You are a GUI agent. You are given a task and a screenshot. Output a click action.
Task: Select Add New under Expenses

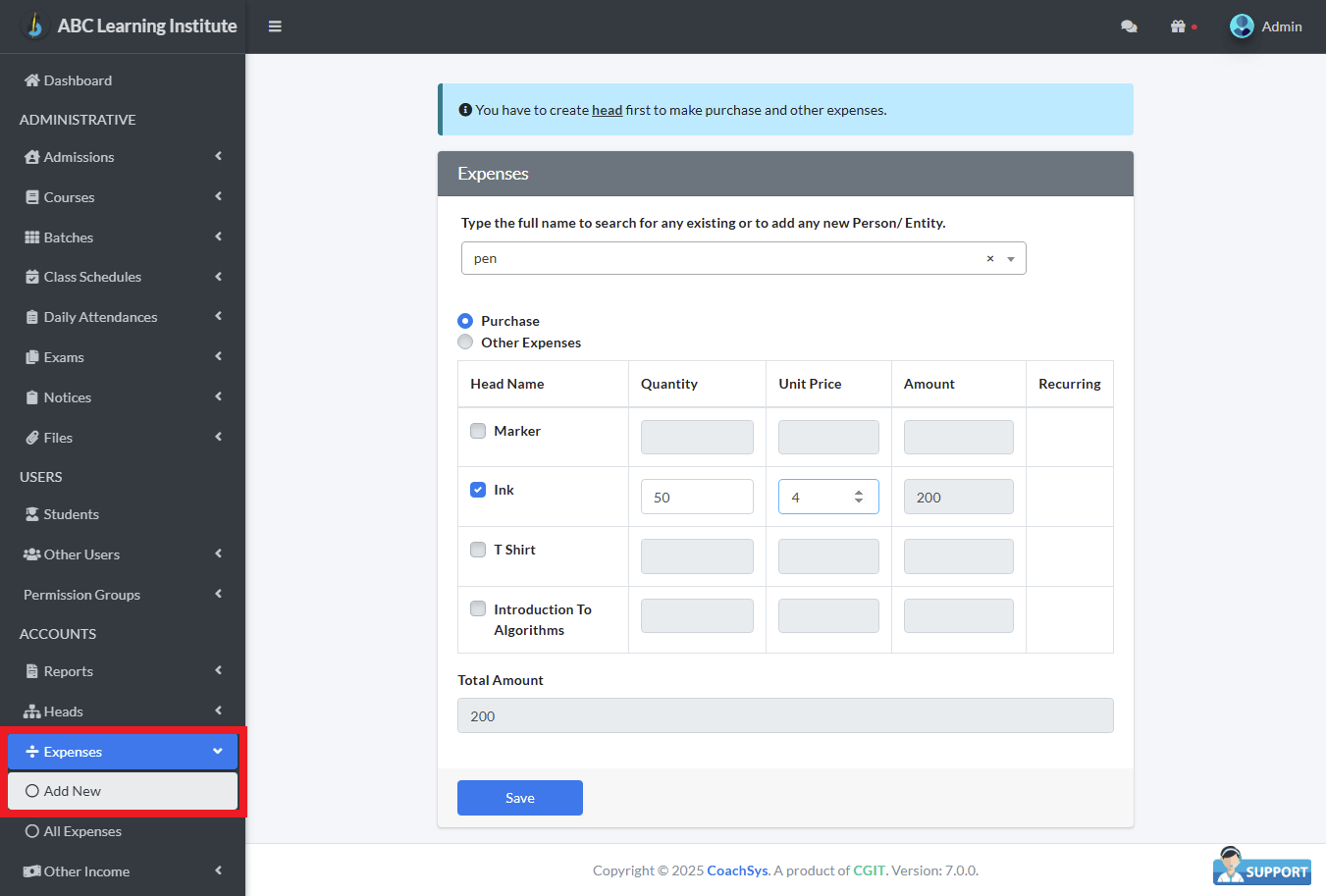pos(73,791)
